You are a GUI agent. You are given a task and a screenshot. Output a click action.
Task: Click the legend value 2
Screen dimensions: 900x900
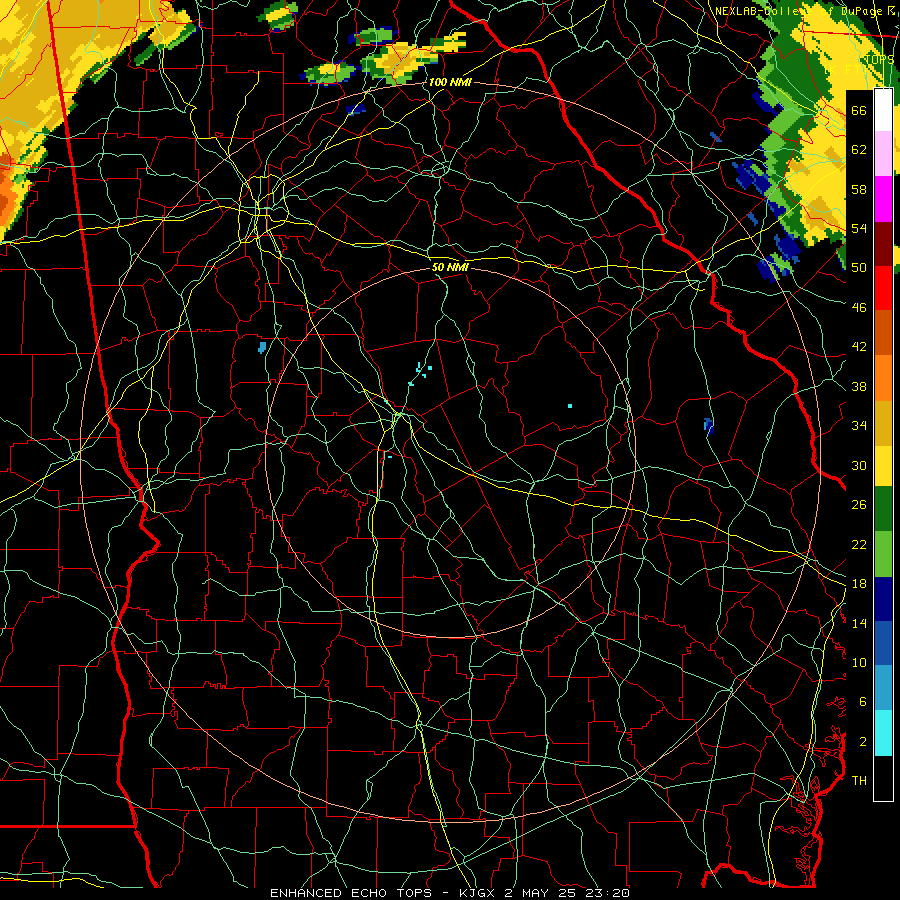862,742
